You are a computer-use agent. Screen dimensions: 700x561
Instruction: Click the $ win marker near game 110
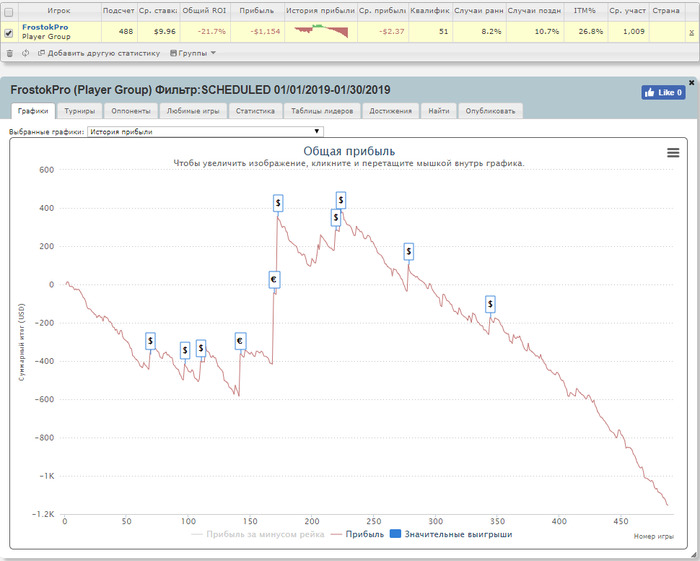(201, 348)
